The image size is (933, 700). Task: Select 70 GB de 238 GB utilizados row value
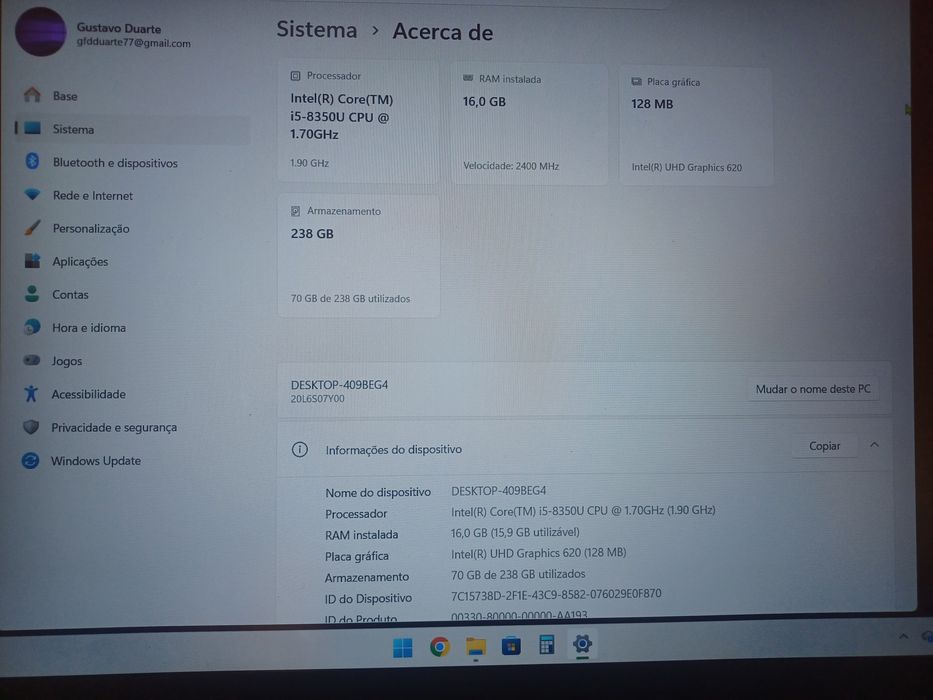pos(518,574)
